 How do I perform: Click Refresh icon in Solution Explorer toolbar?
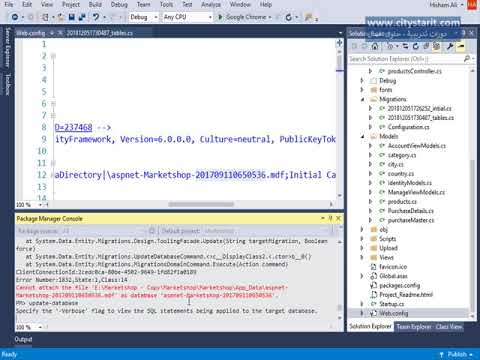(x=416, y=46)
